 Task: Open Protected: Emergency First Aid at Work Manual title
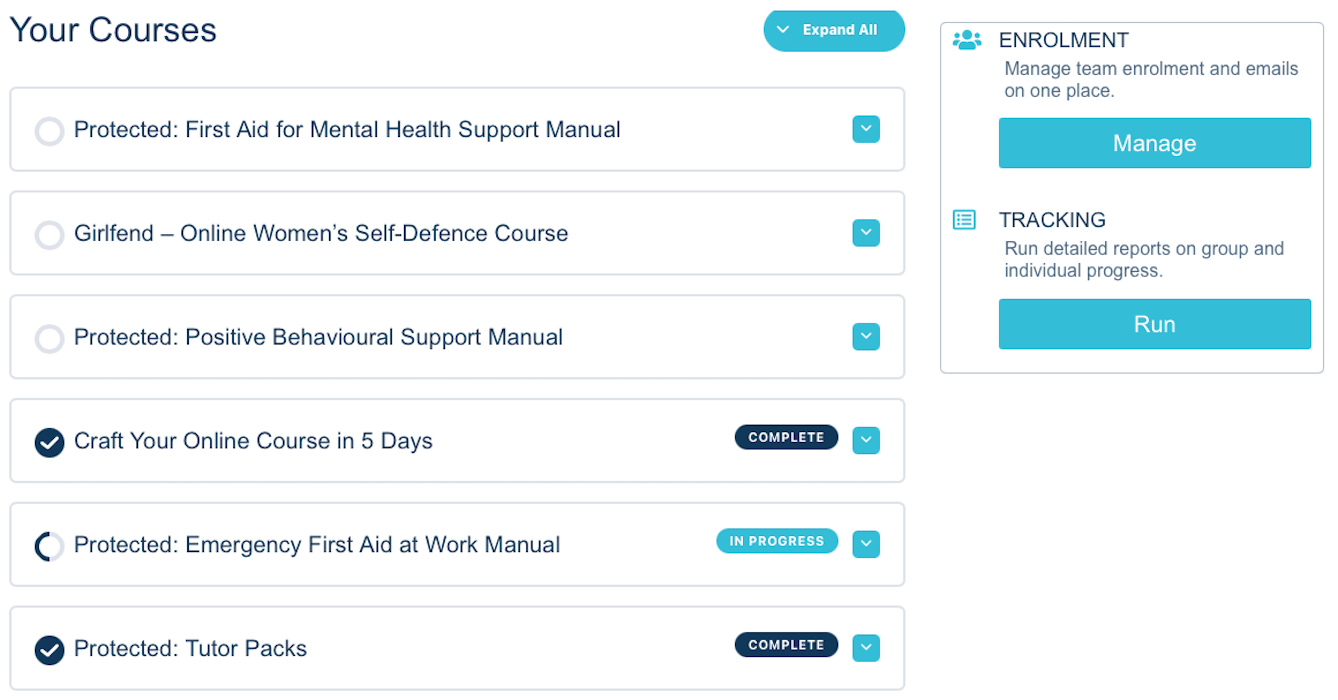tap(317, 545)
